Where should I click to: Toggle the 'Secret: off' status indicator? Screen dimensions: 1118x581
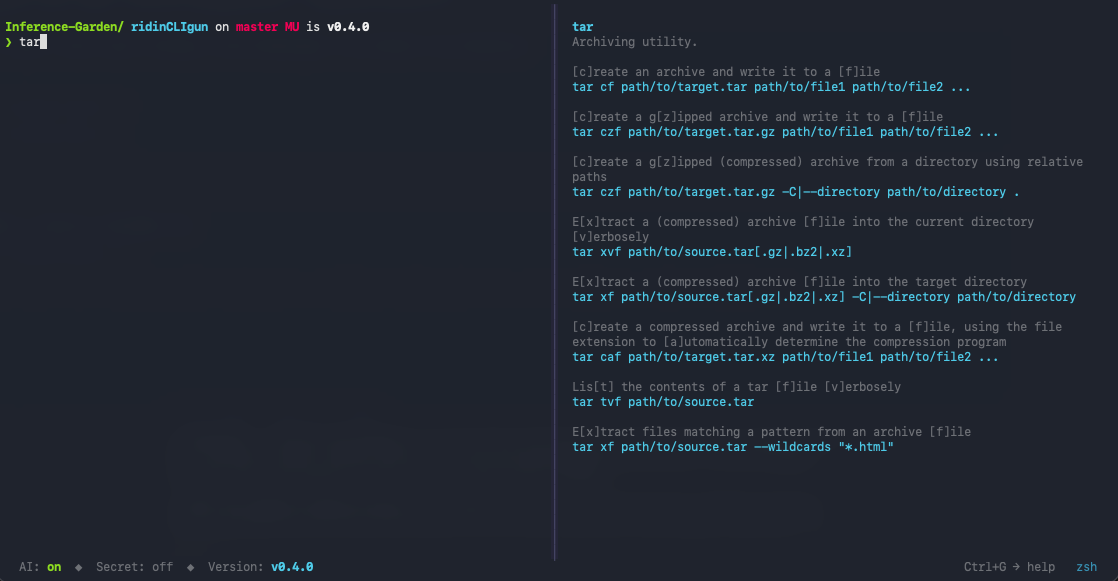coord(135,567)
